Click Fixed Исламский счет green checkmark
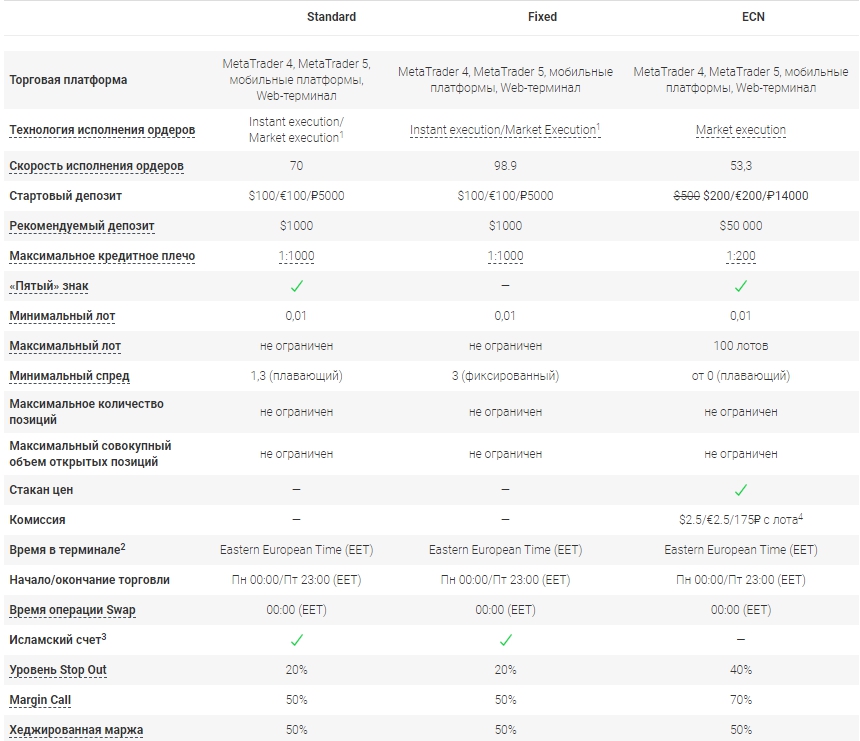 click(505, 640)
